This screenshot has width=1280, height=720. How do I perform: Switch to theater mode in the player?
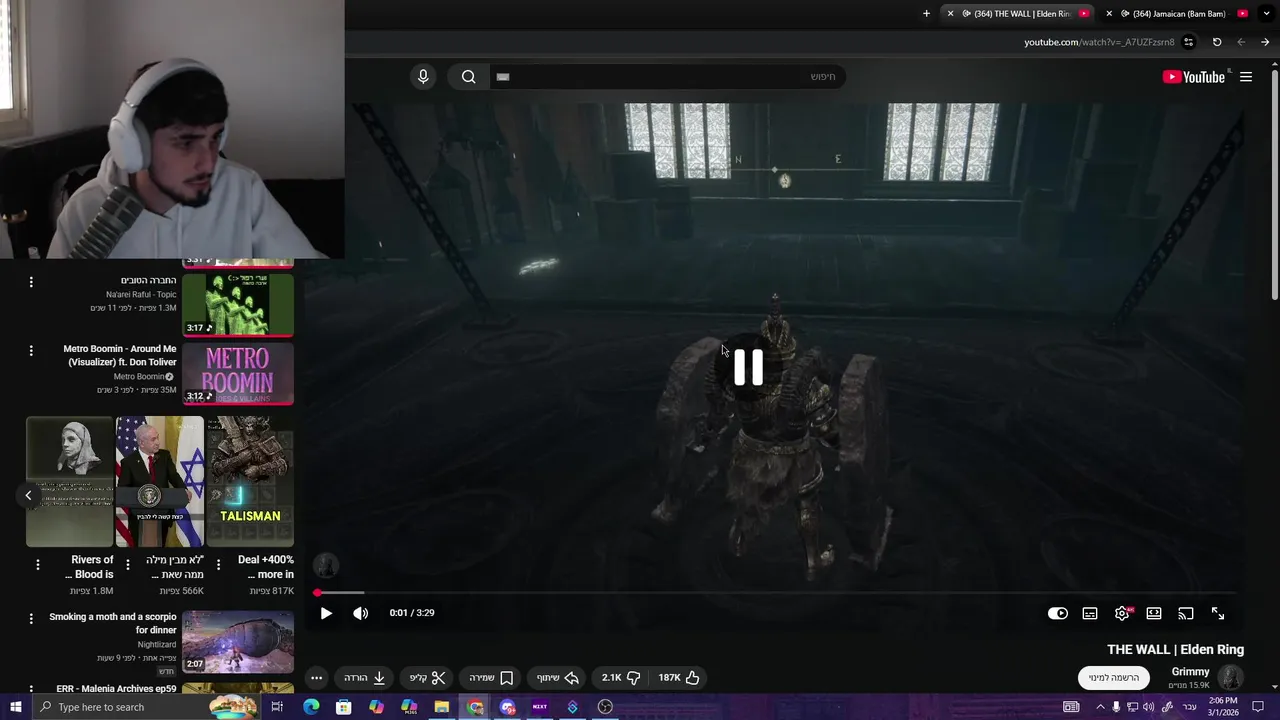coord(1154,613)
